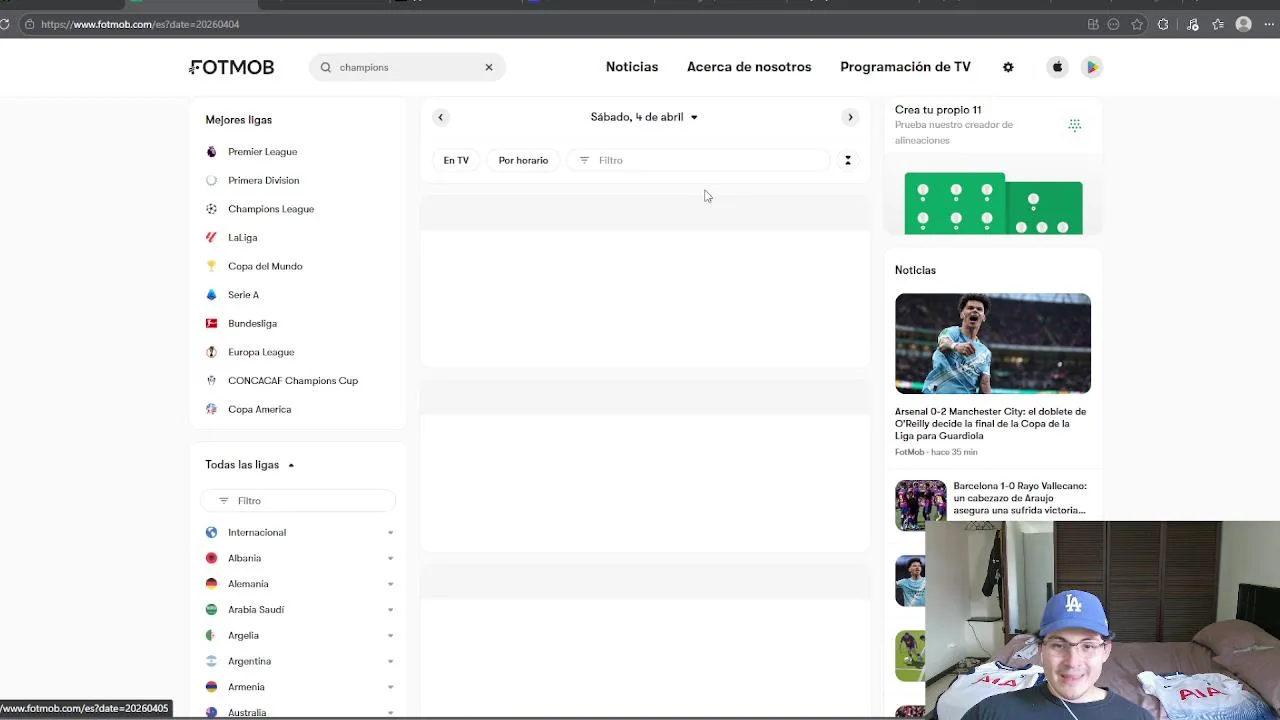Open Bundesliga league page

pyautogui.click(x=252, y=323)
